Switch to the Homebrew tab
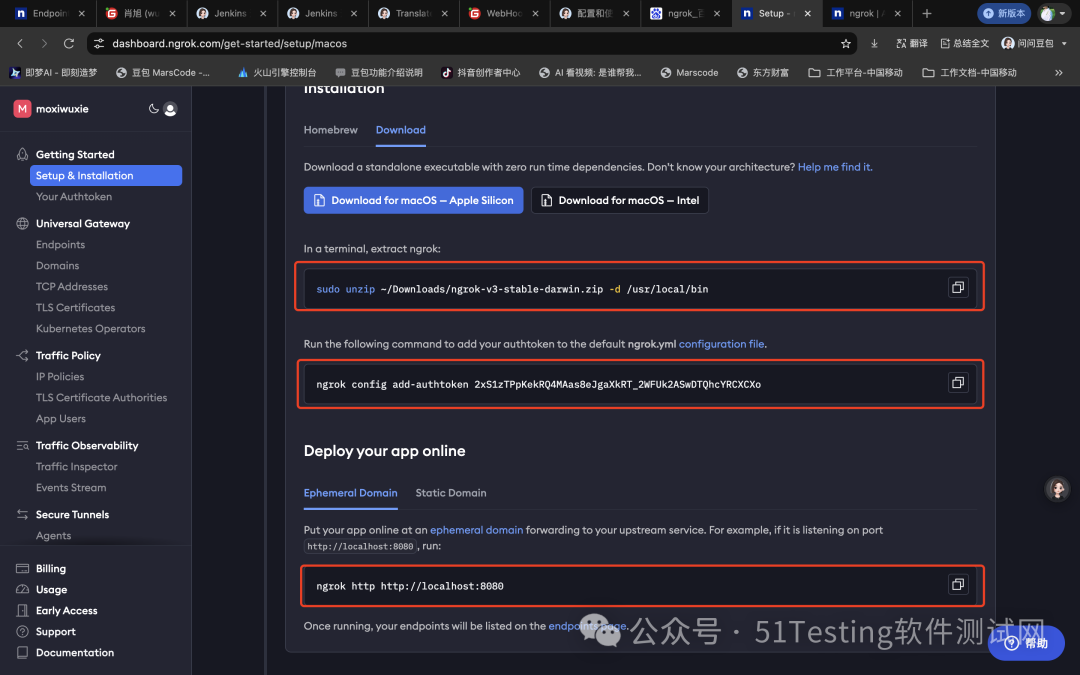Screen dimensions: 1080x675 pos(331,129)
